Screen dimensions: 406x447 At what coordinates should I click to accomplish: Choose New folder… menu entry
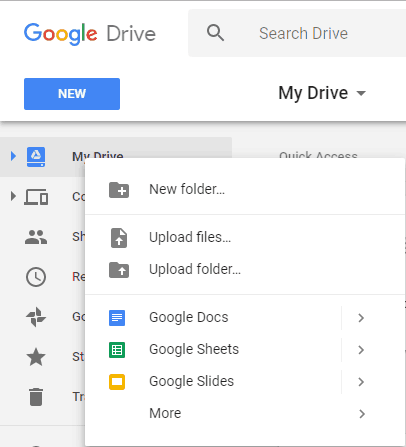pos(245,189)
